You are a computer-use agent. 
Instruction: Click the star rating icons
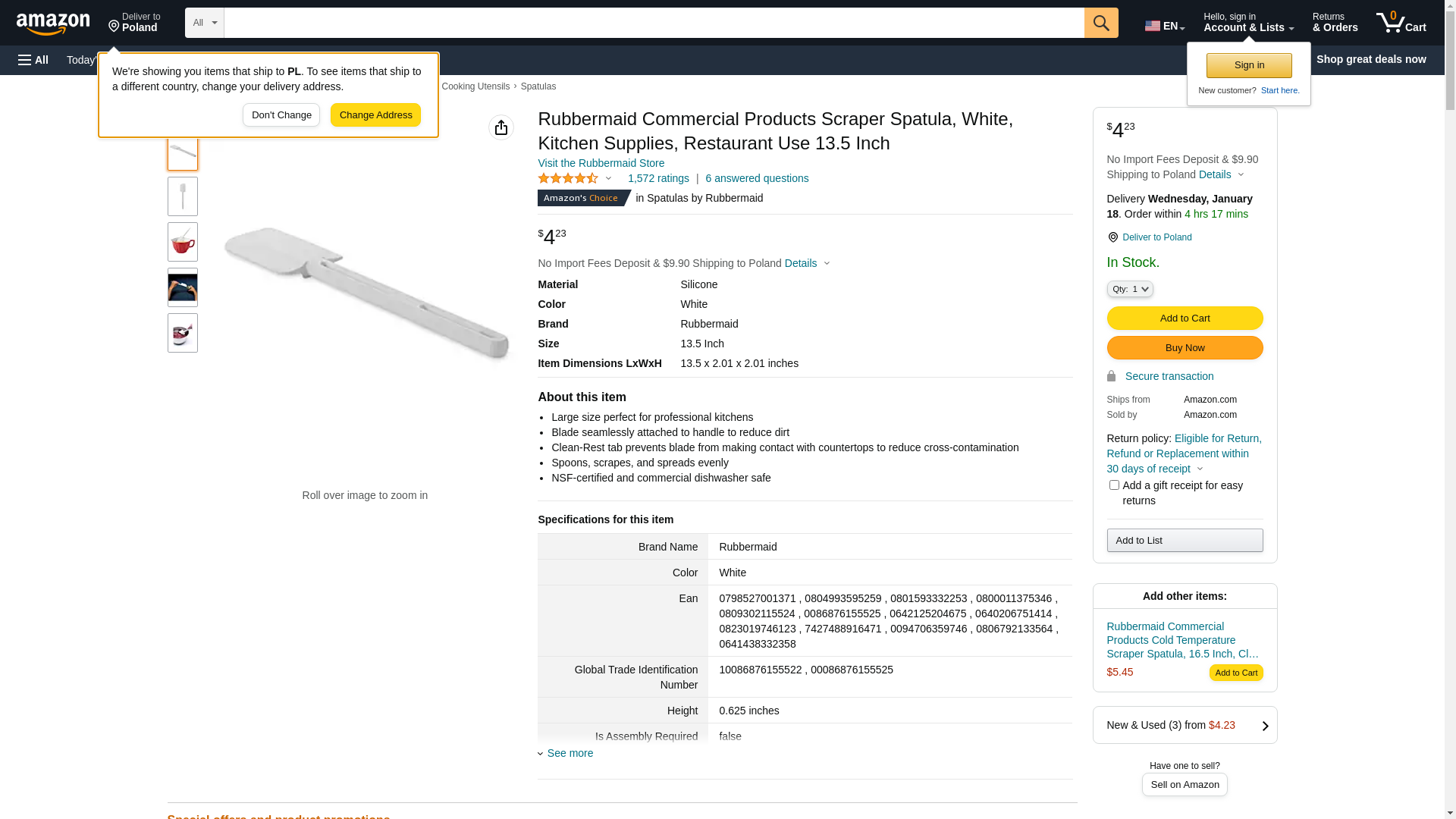568,178
